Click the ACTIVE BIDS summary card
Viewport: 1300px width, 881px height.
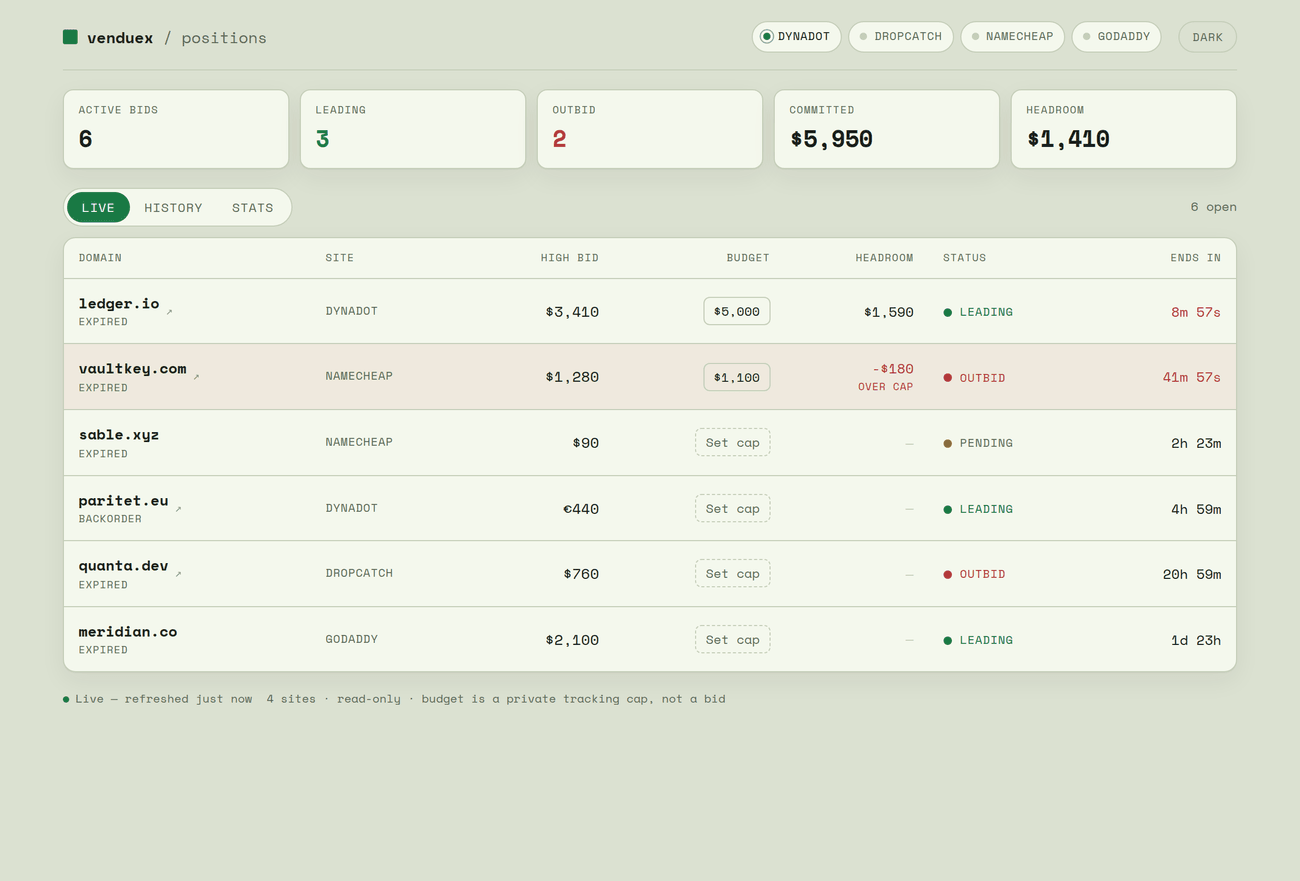[176, 129]
